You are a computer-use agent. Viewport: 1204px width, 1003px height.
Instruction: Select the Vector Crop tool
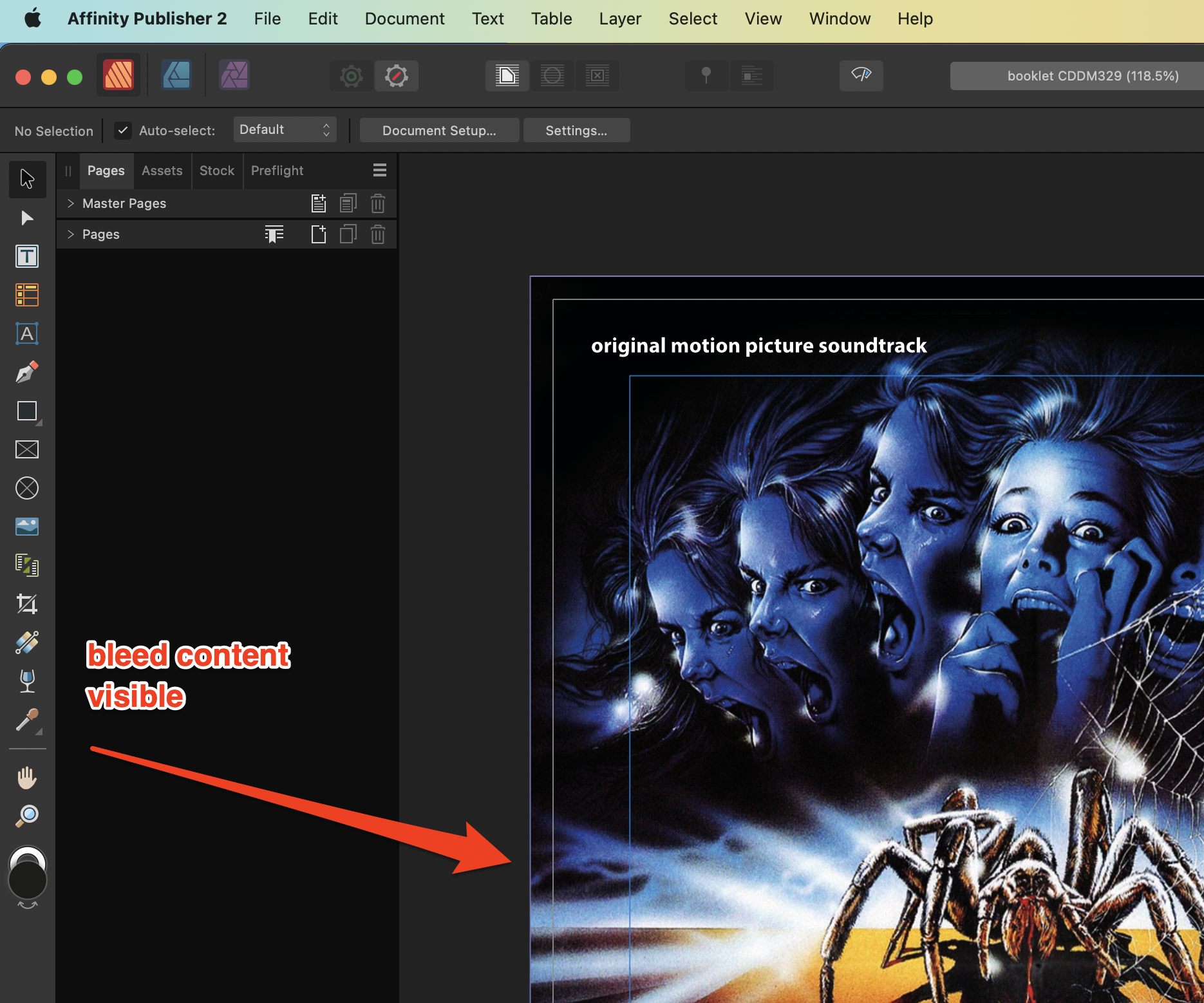click(x=27, y=604)
